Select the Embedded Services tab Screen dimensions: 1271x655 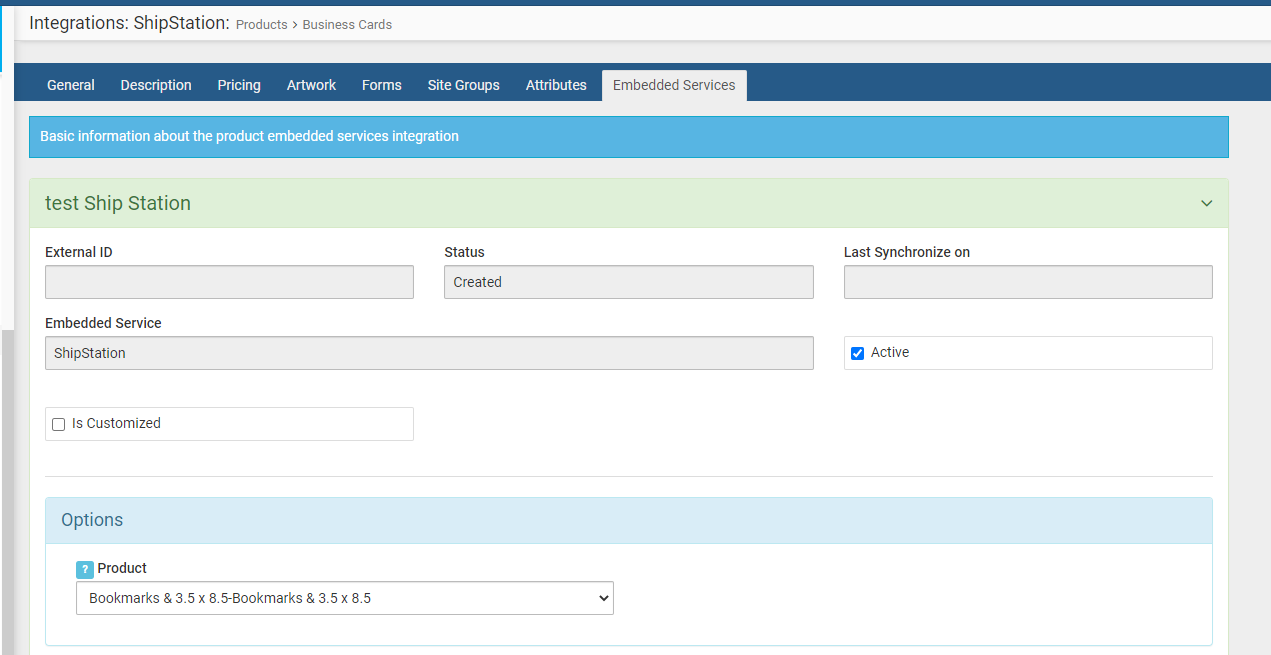point(674,85)
